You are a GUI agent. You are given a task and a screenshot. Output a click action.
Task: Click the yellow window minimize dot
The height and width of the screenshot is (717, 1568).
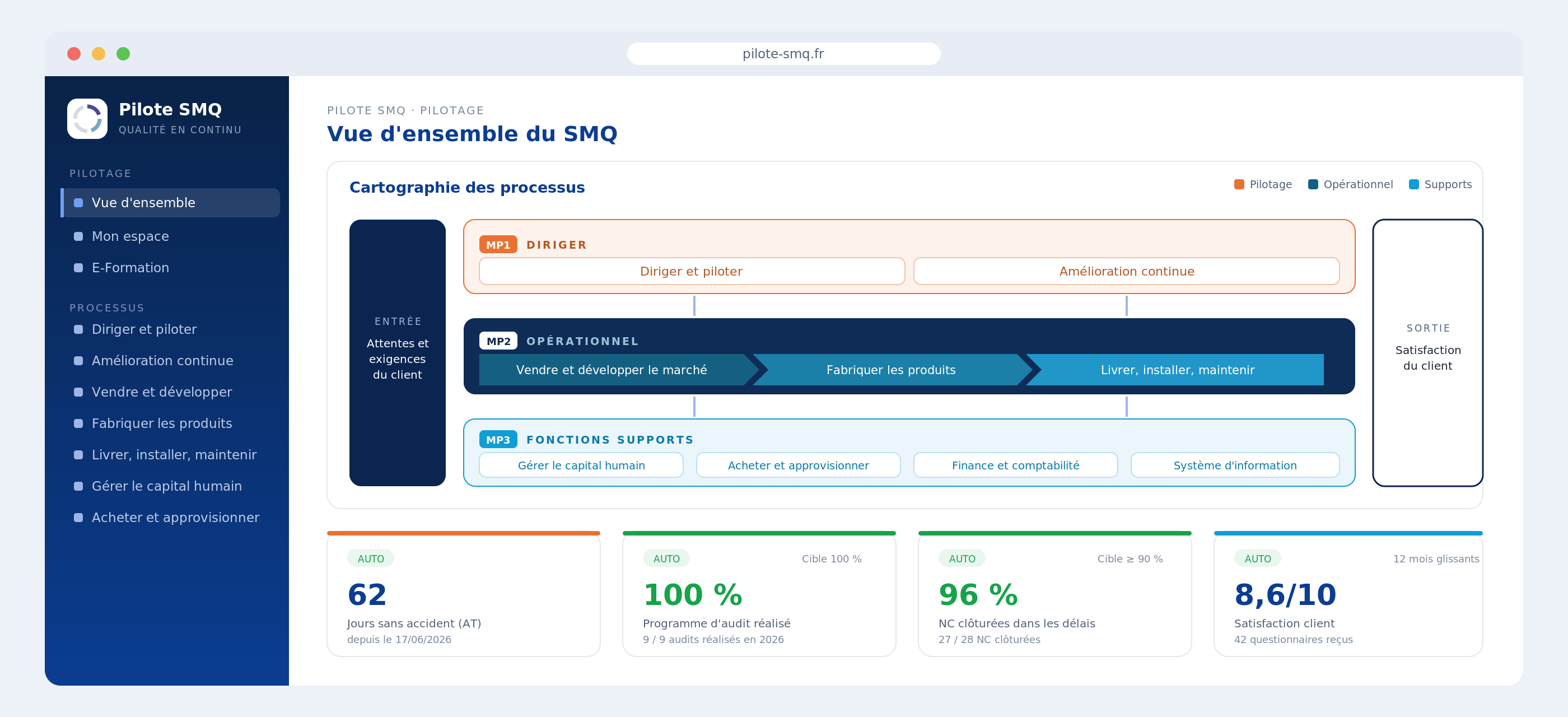coord(99,54)
